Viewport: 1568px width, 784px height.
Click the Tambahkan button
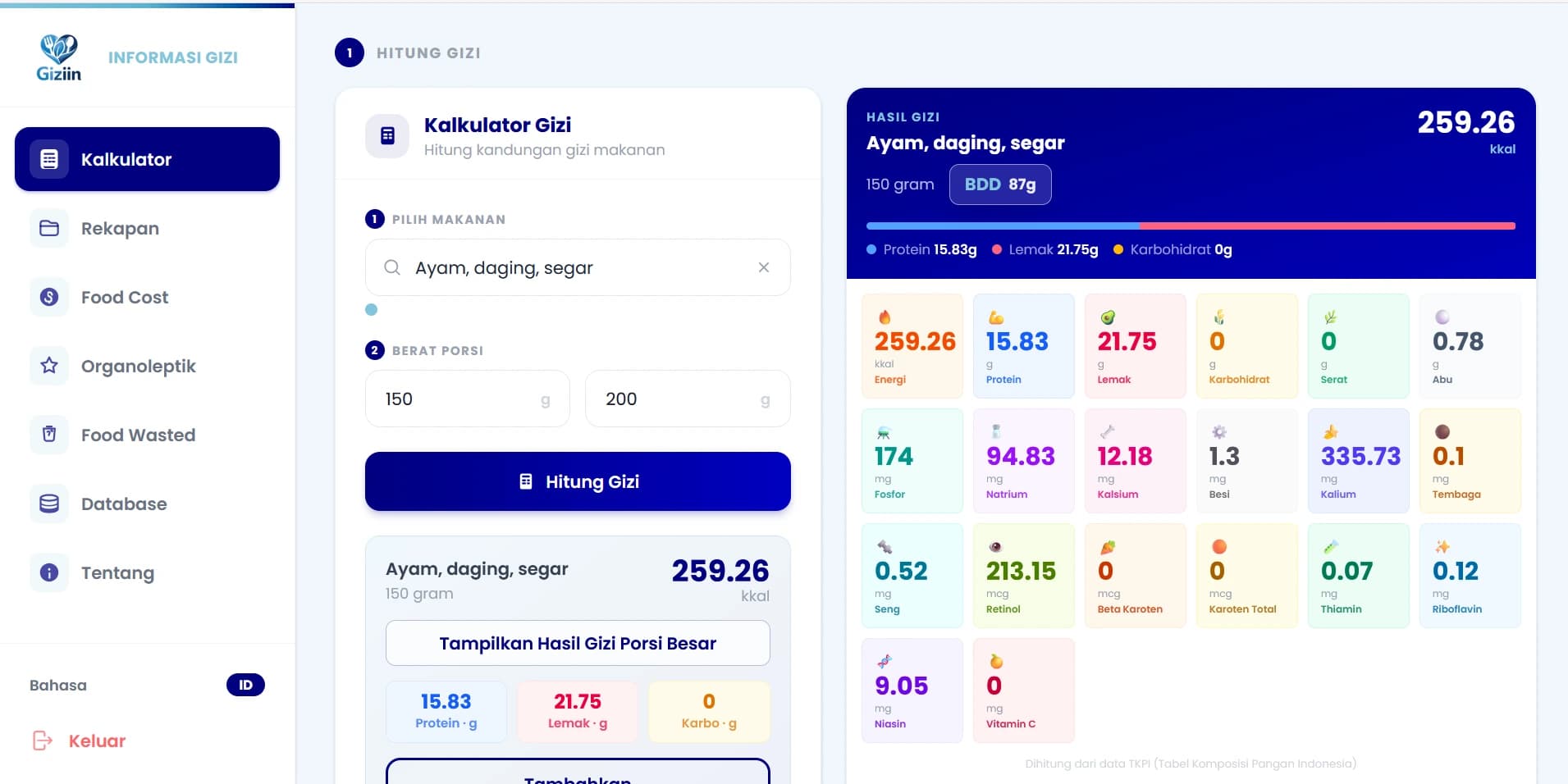click(577, 775)
